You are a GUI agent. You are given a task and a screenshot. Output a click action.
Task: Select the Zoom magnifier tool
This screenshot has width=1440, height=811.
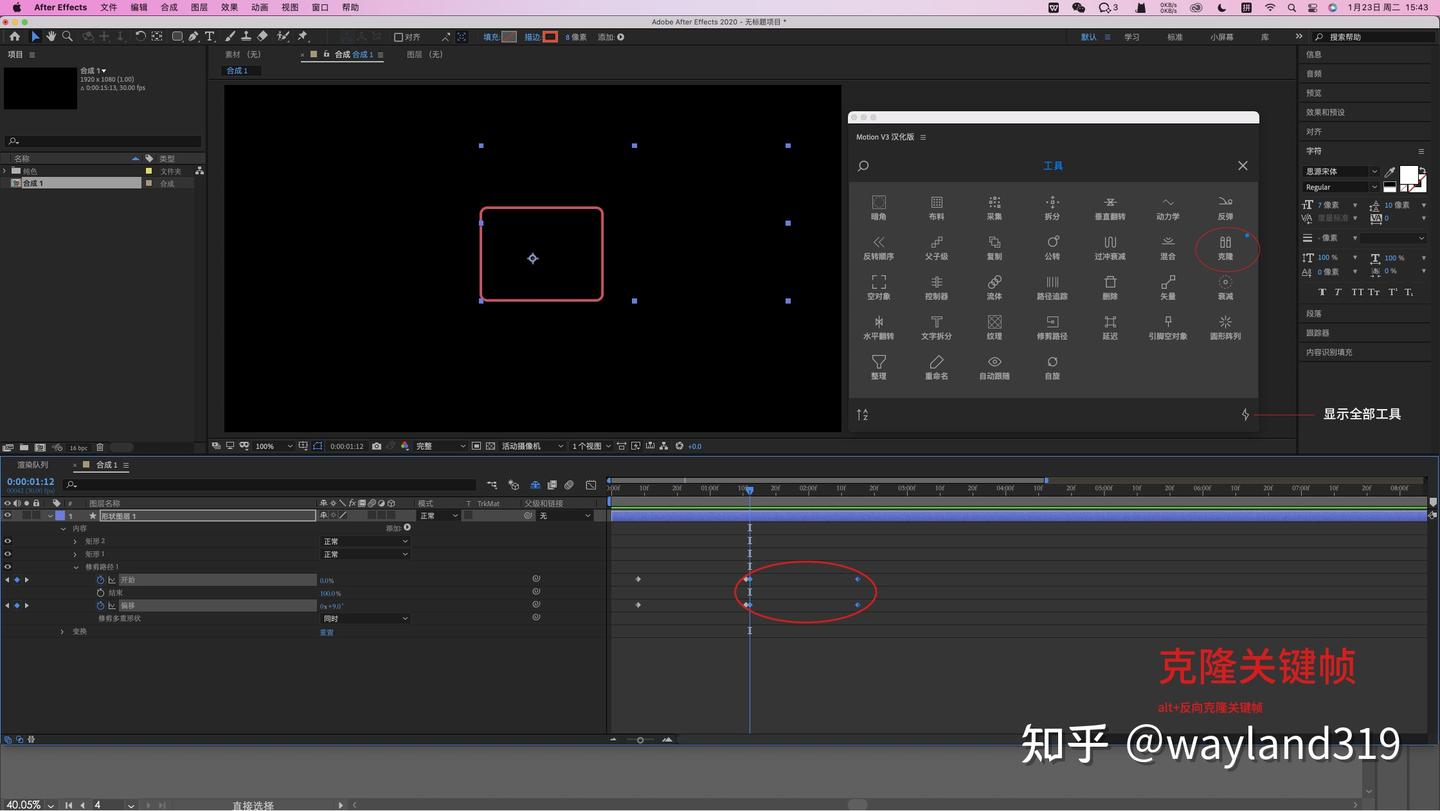click(67, 36)
